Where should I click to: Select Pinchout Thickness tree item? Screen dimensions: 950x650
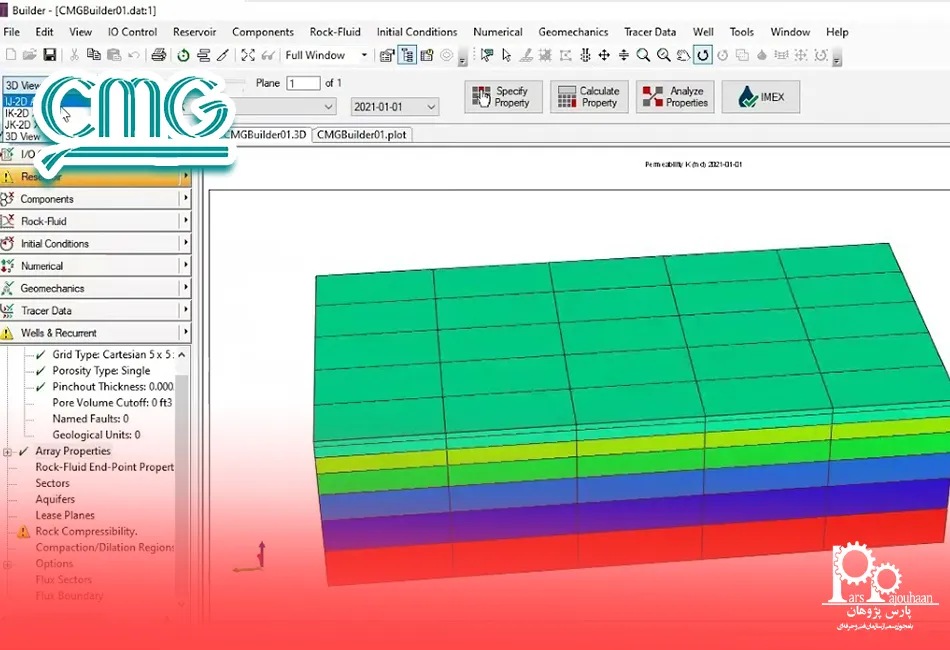coord(113,386)
